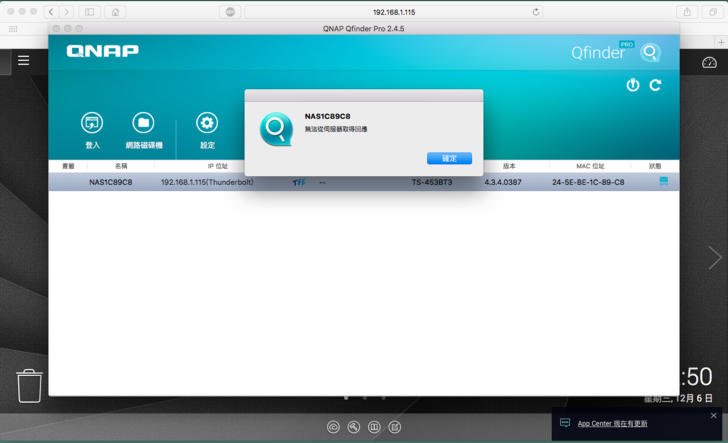This screenshot has height=443, width=728.
Task: Open a new Safari tab with plus
Action: pos(721,42)
